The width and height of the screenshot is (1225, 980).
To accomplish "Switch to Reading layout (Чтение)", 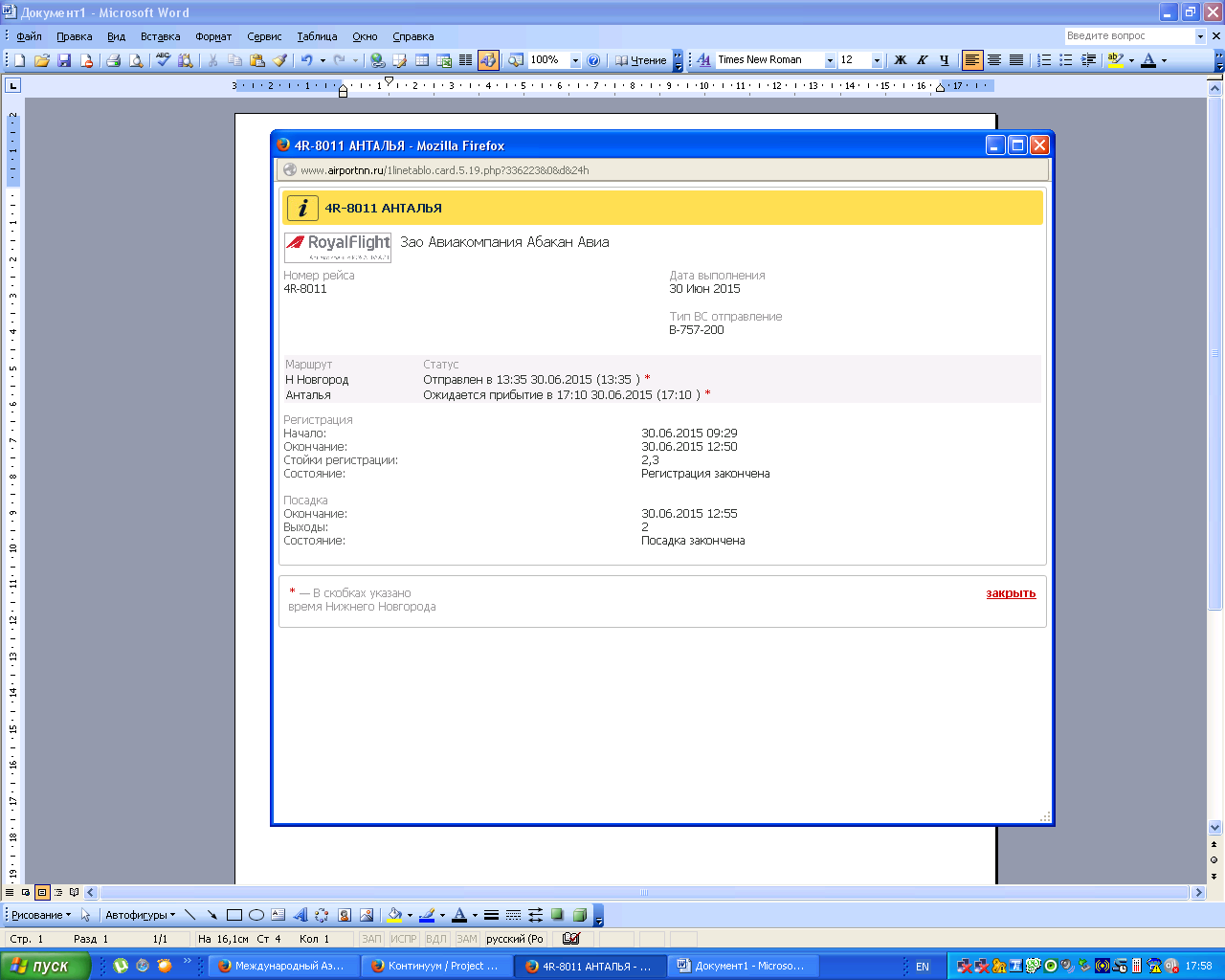I will [x=640, y=60].
